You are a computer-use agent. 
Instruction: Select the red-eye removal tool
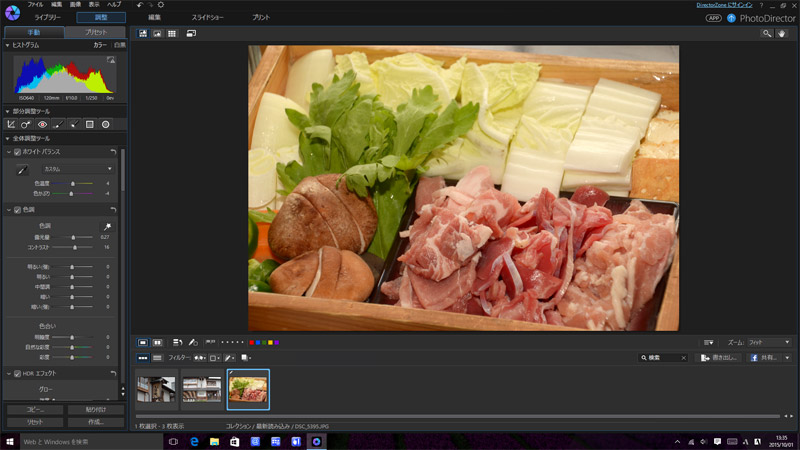point(42,124)
